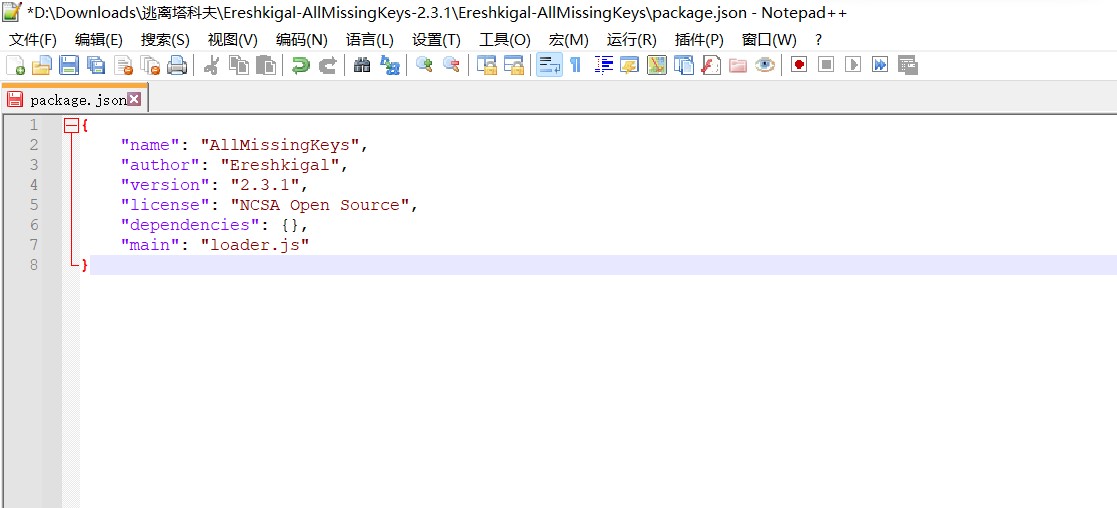Click the "AllMissingKeys" name value
The image size is (1117, 508).
(281, 145)
